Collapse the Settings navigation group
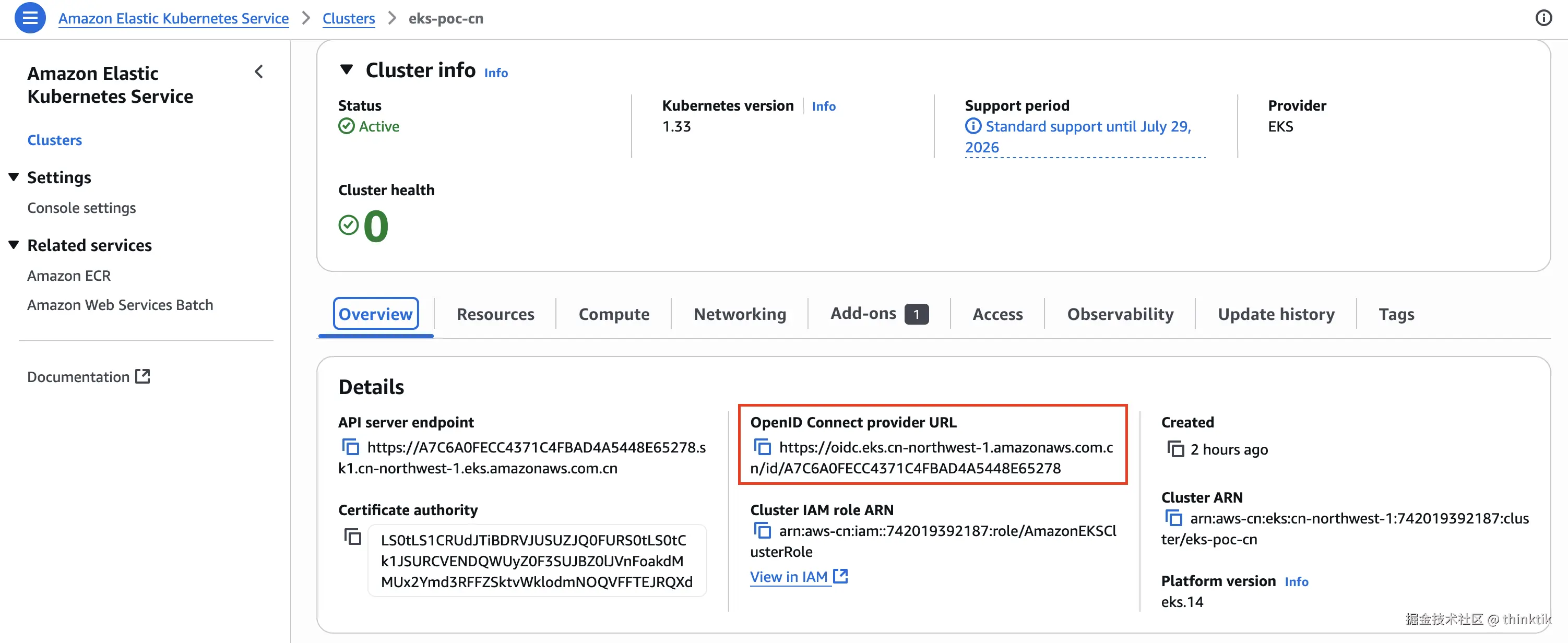The height and width of the screenshot is (643, 1568). [14, 177]
